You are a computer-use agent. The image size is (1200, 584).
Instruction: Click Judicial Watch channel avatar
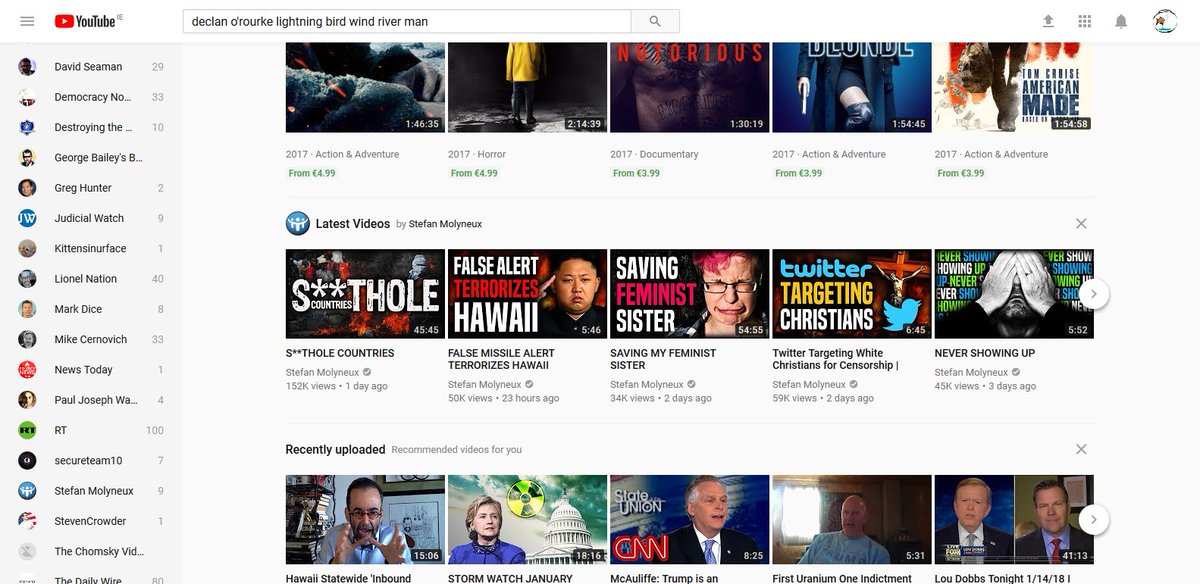tap(28, 218)
